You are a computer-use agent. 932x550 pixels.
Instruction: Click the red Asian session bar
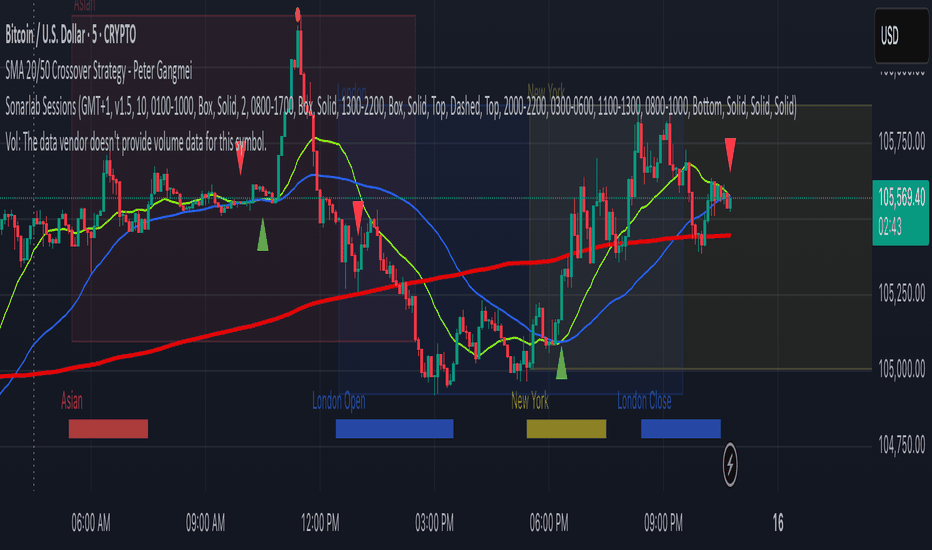[108, 429]
